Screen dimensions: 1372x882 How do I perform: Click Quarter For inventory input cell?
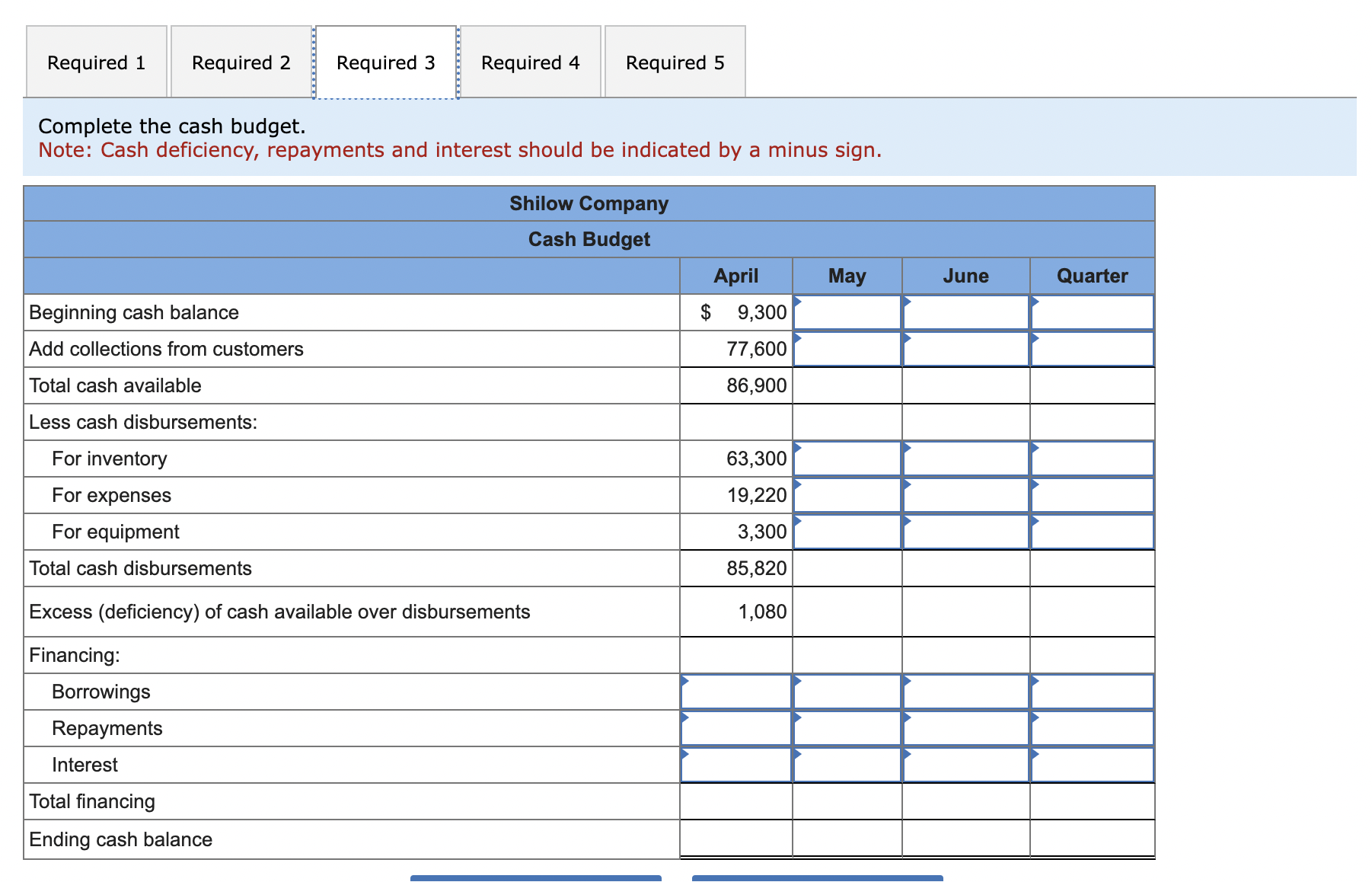1093,459
